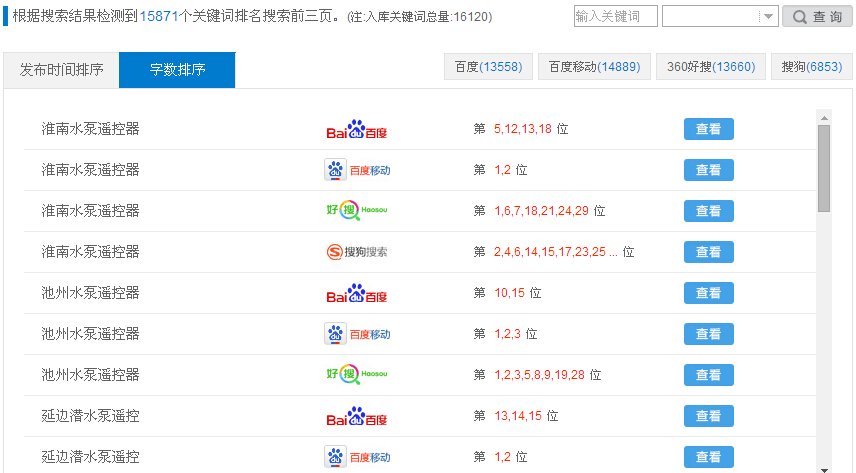This screenshot has width=856, height=473.
Task: Filter by 360好搜(13660) results
Action: tap(711, 67)
